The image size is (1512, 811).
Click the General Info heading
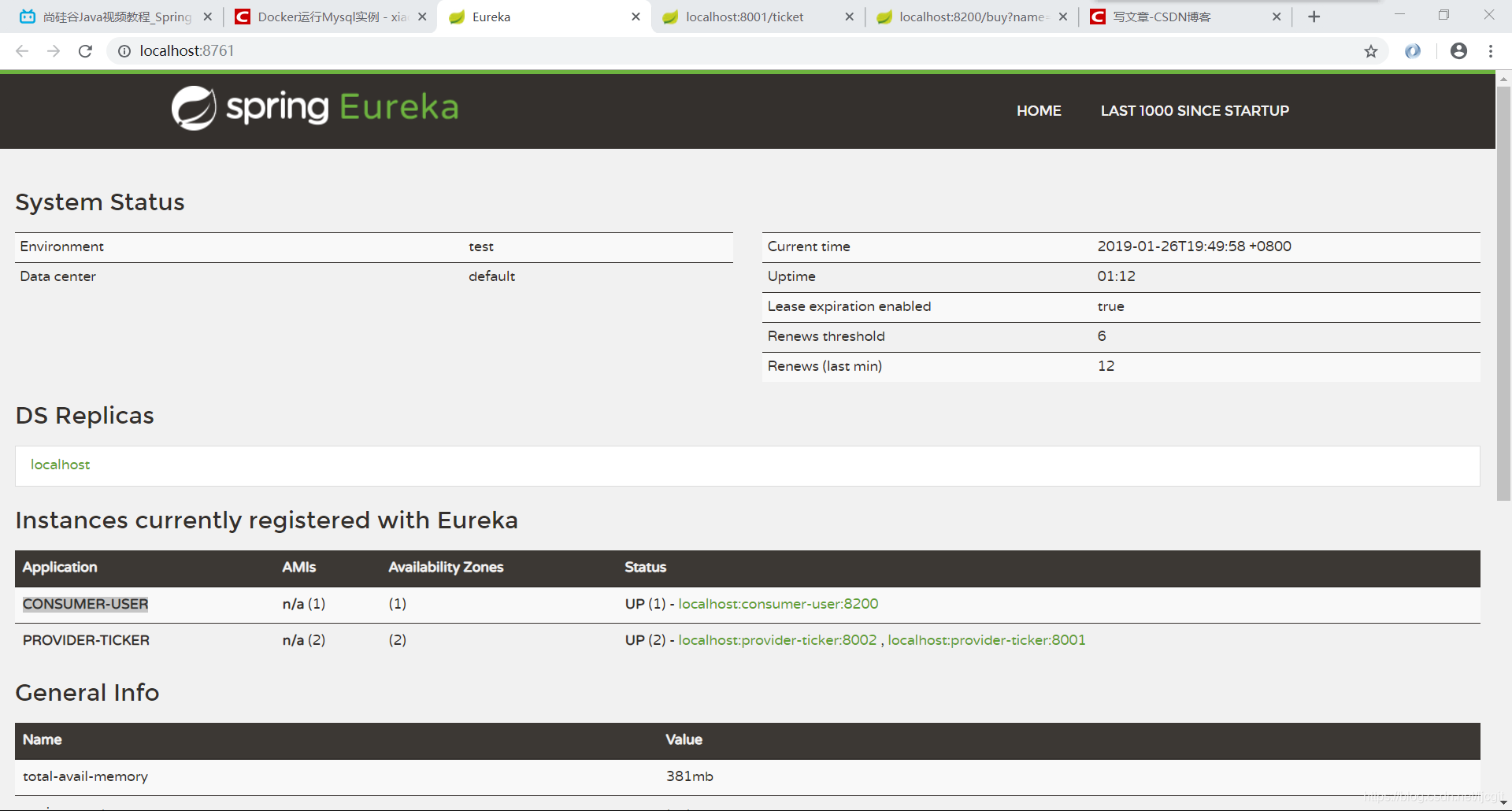coord(87,693)
